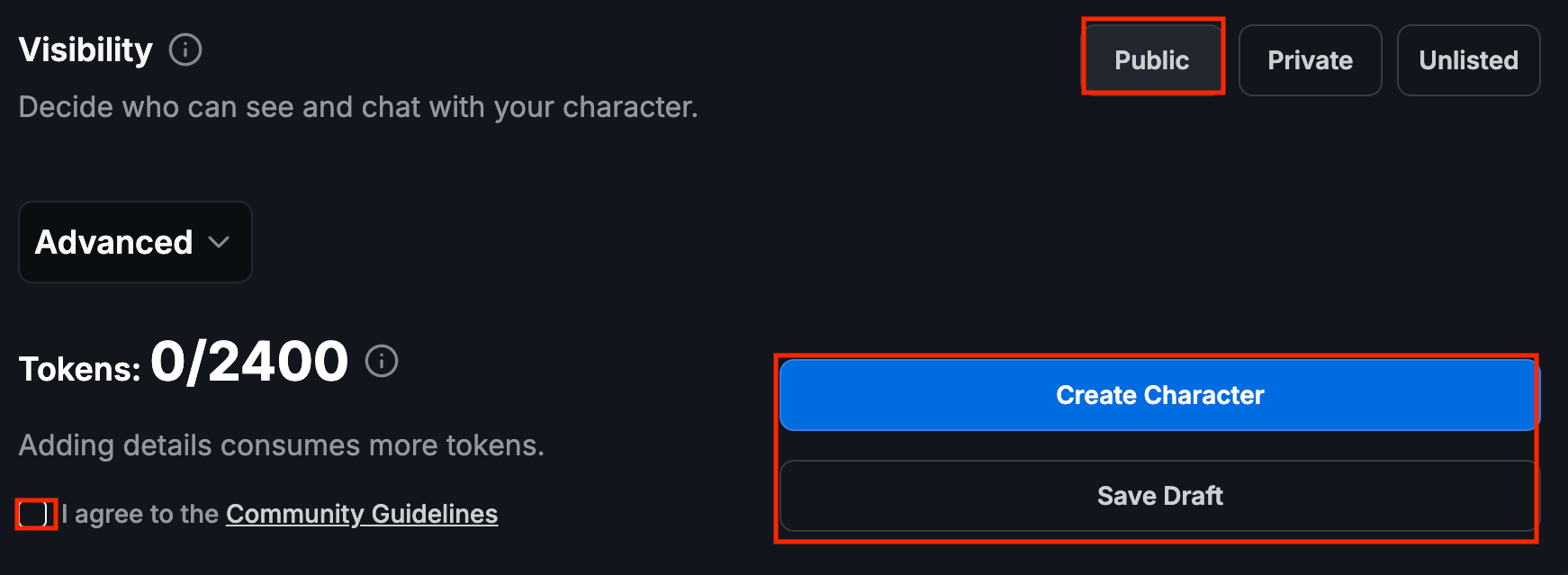Click the chevron arrow on Advanced

(219, 242)
